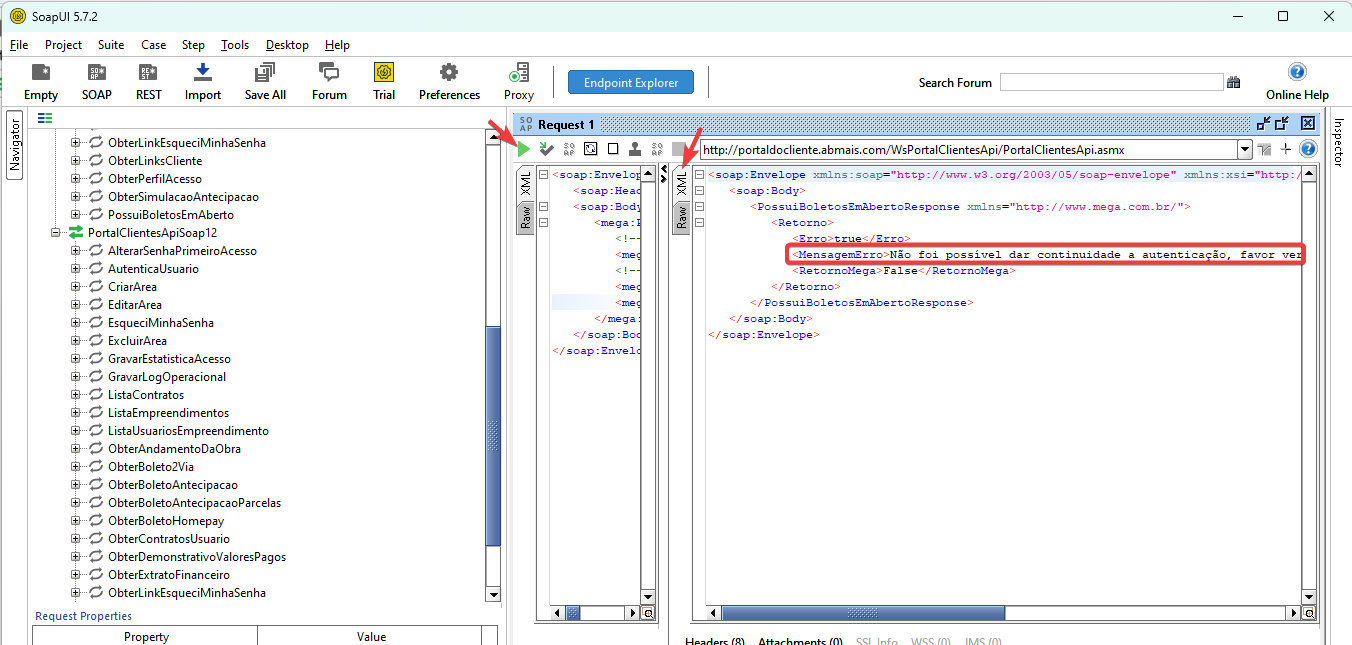Click the SOAP project toolbar icon
1352x645 pixels.
[x=97, y=82]
